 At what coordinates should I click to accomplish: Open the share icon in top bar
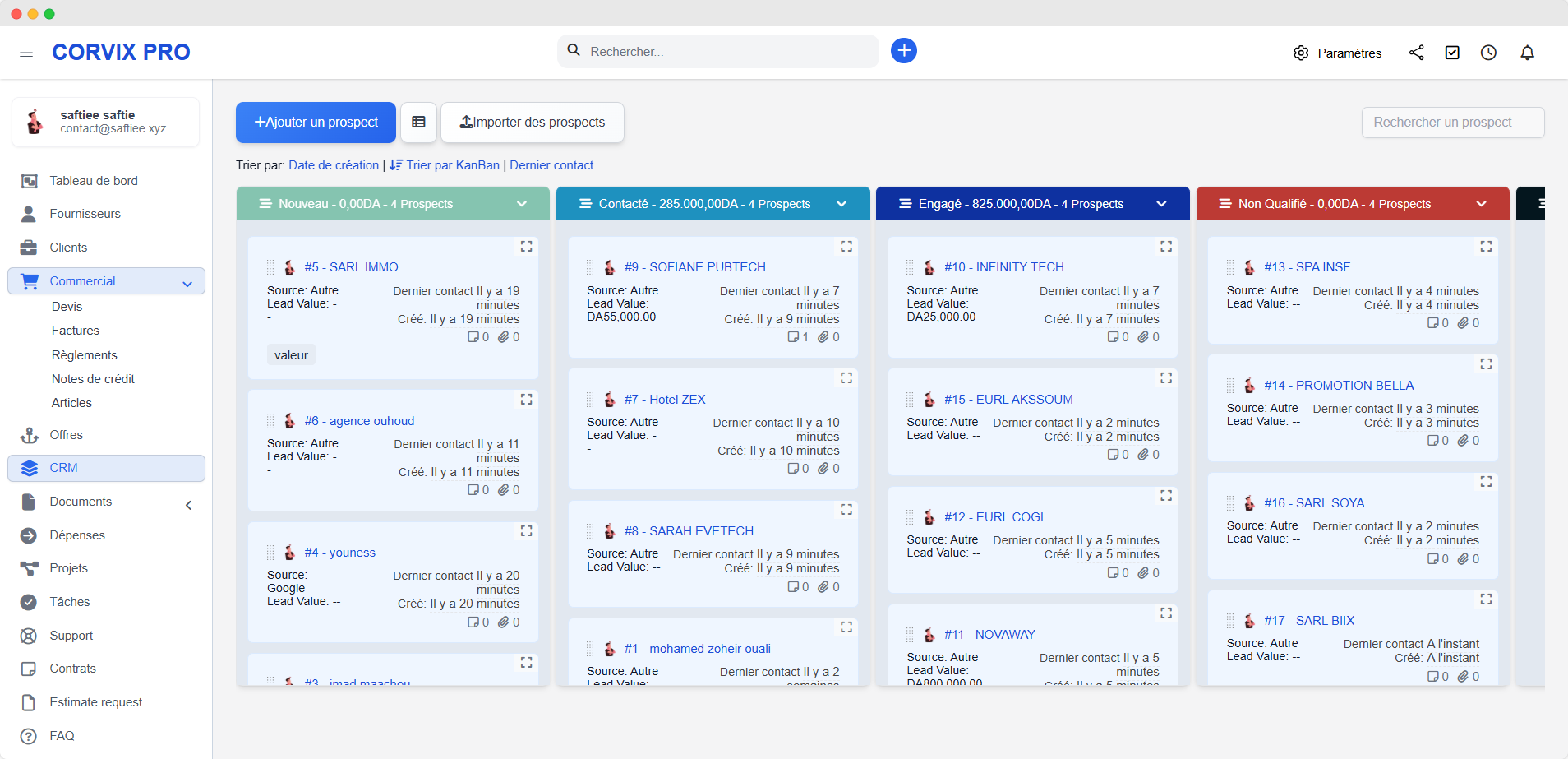tap(1416, 53)
